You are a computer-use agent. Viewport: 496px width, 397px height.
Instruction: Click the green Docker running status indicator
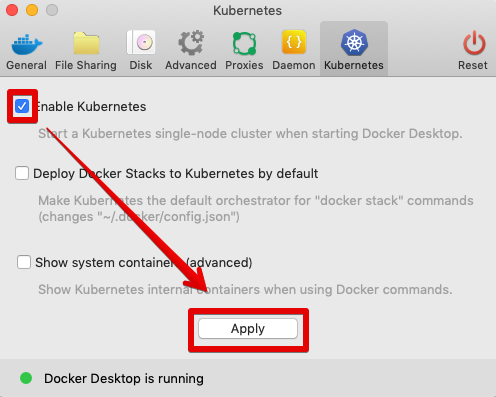pyautogui.click(x=26, y=378)
